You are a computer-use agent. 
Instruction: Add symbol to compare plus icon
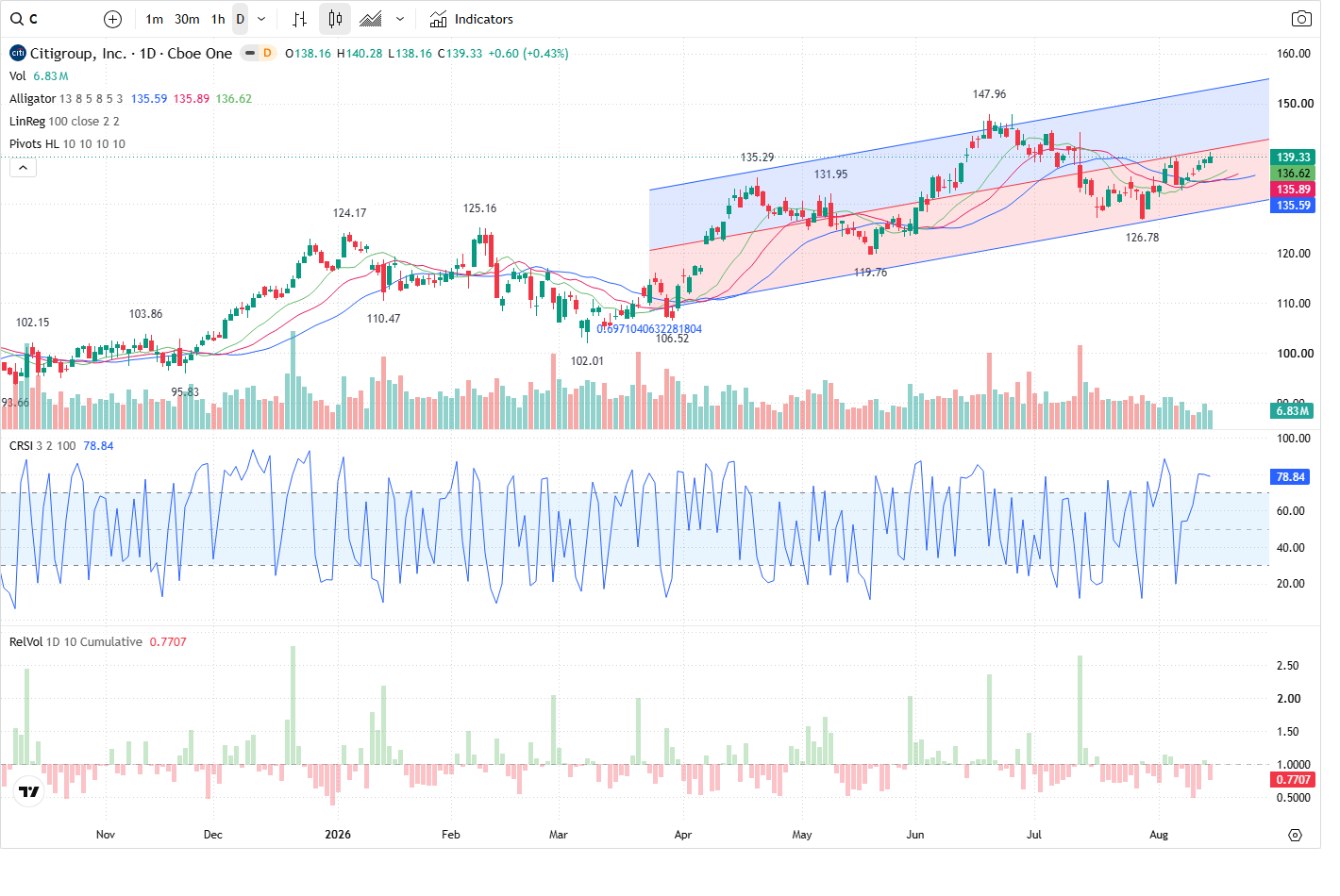(112, 19)
